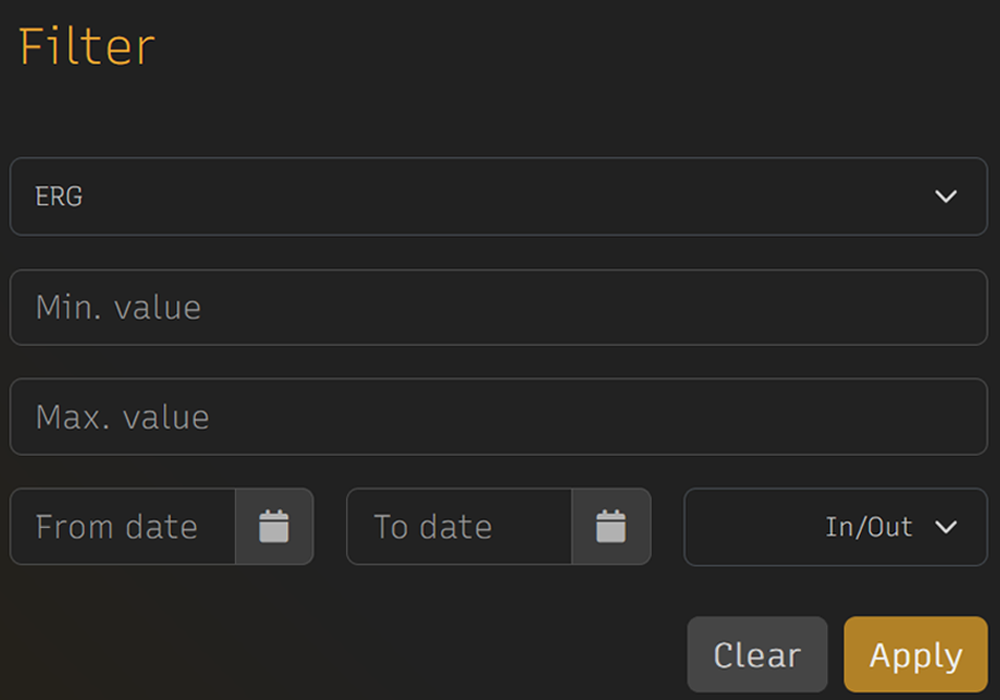The height and width of the screenshot is (700, 1000).
Task: Click the chevron arrow beside In/Out
Action: coord(945,526)
